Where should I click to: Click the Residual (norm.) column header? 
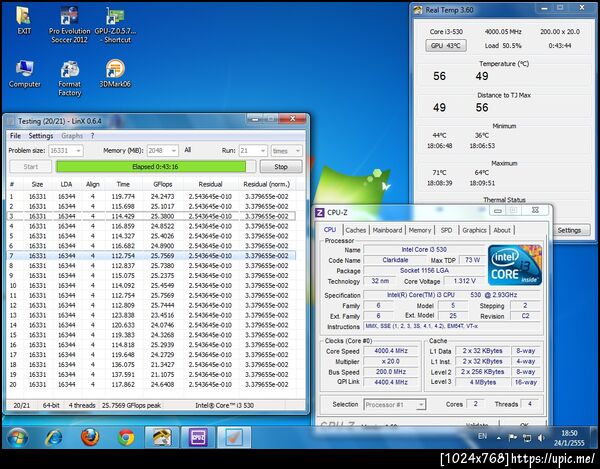tap(267, 184)
